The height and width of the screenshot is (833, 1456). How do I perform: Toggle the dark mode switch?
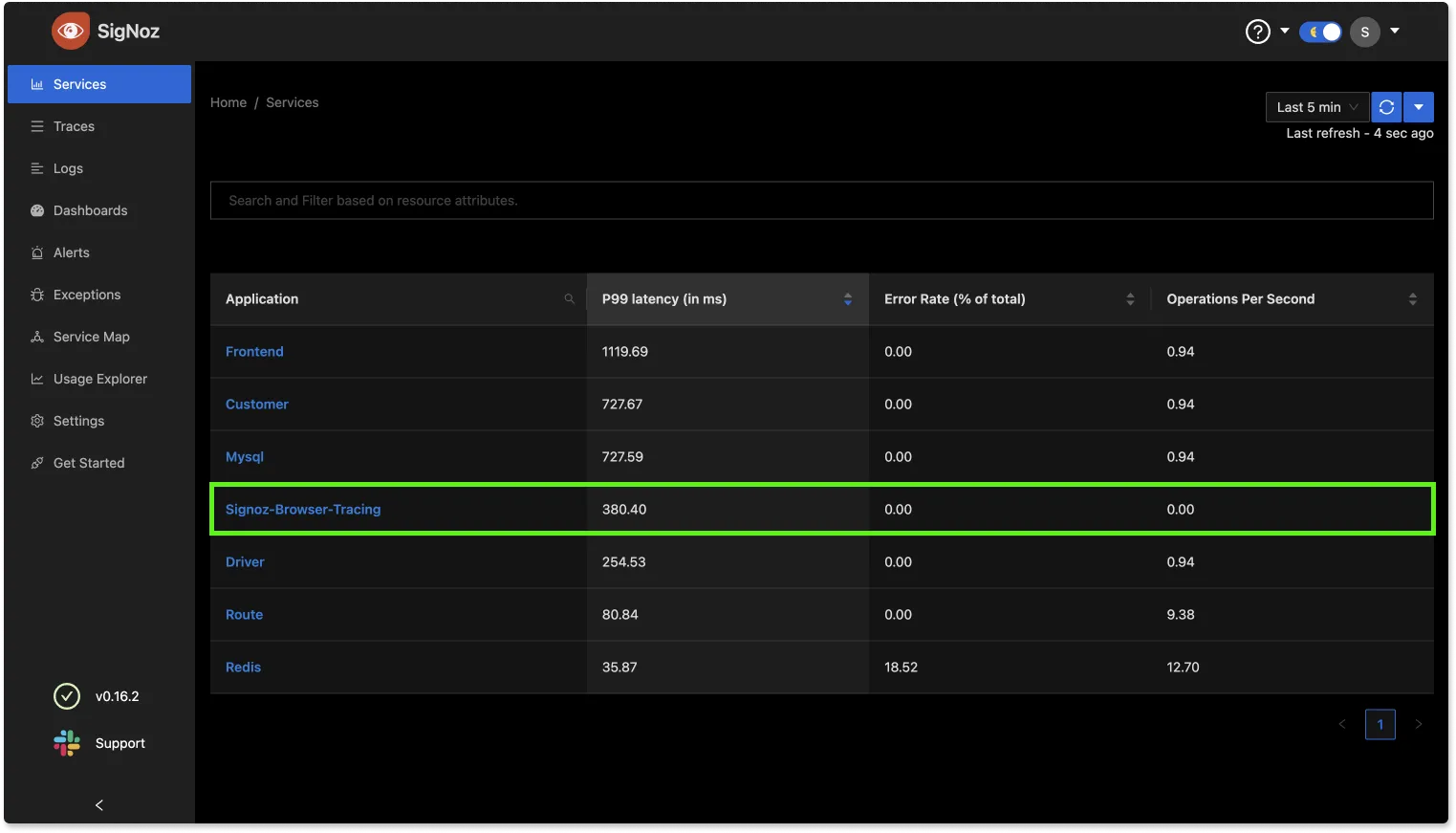[1320, 32]
